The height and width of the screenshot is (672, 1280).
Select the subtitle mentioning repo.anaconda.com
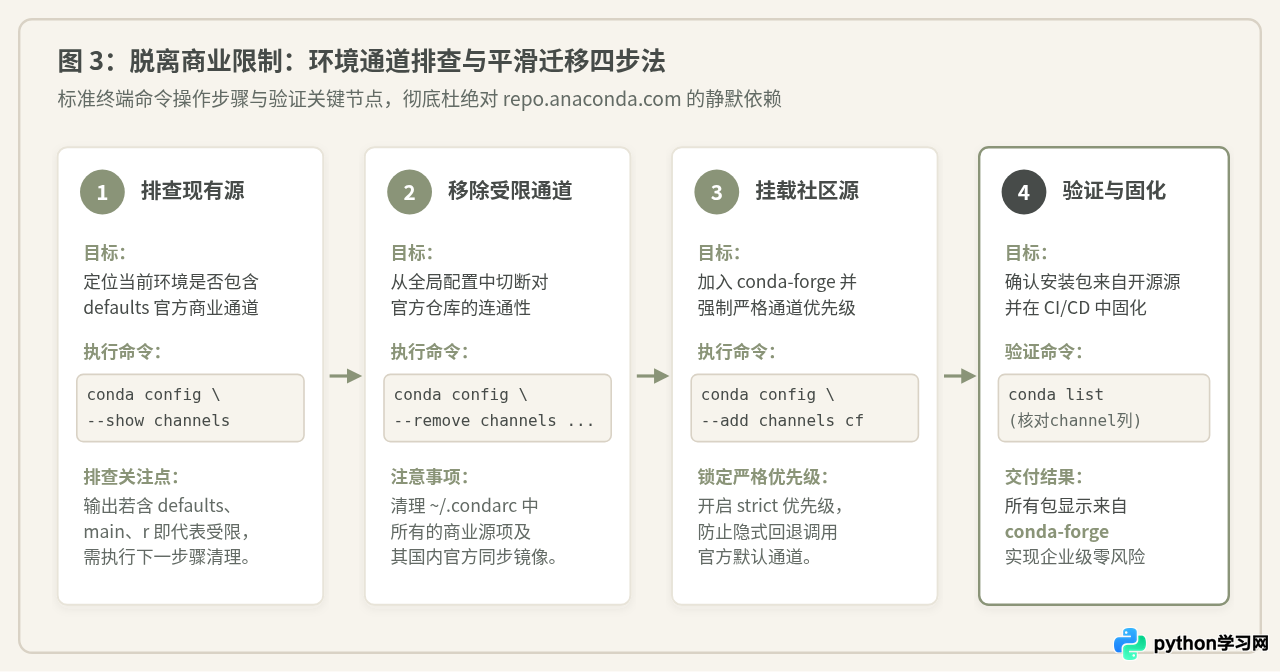[x=419, y=99]
